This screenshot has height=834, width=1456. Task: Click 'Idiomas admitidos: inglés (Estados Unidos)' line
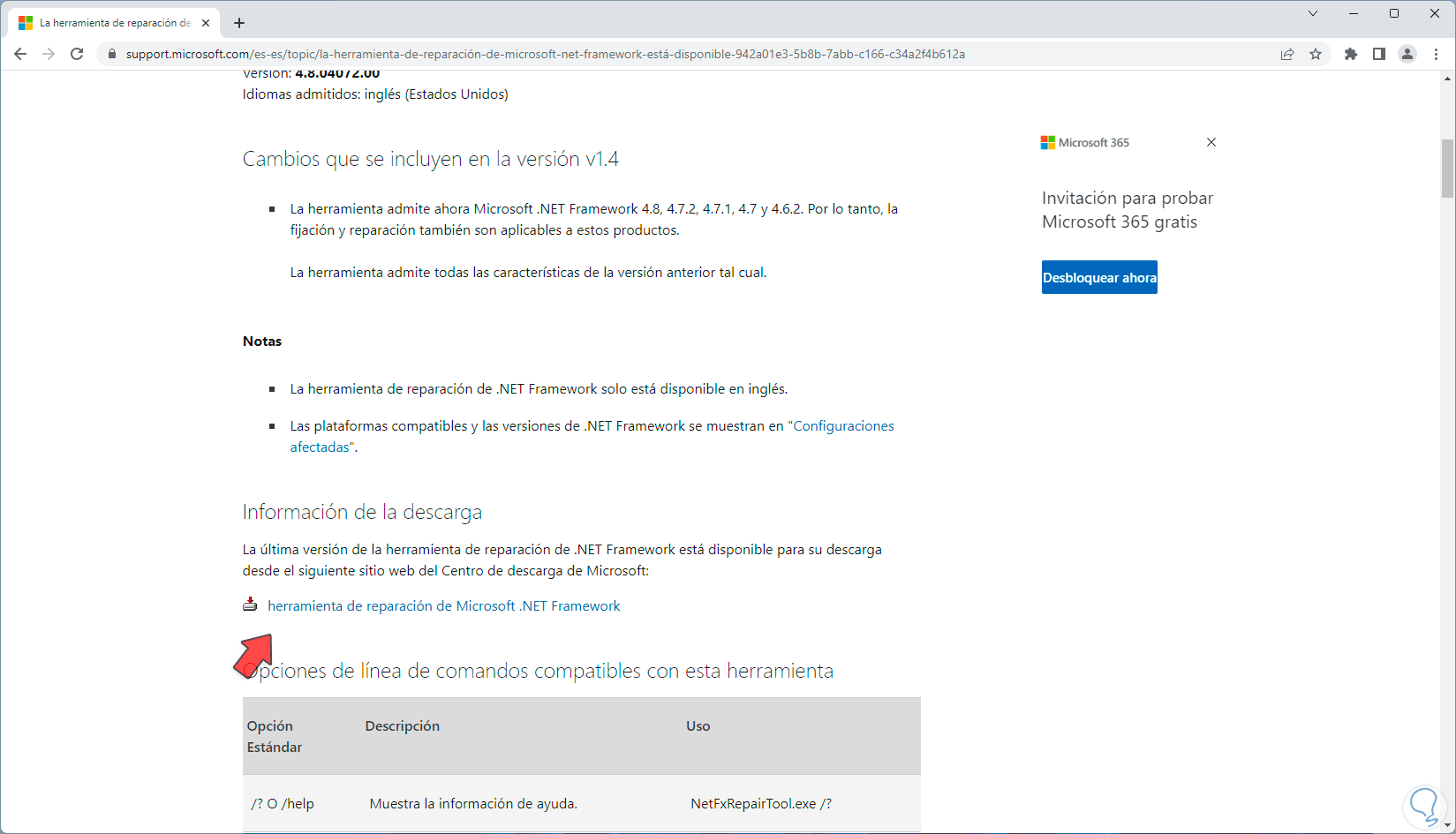pos(375,94)
